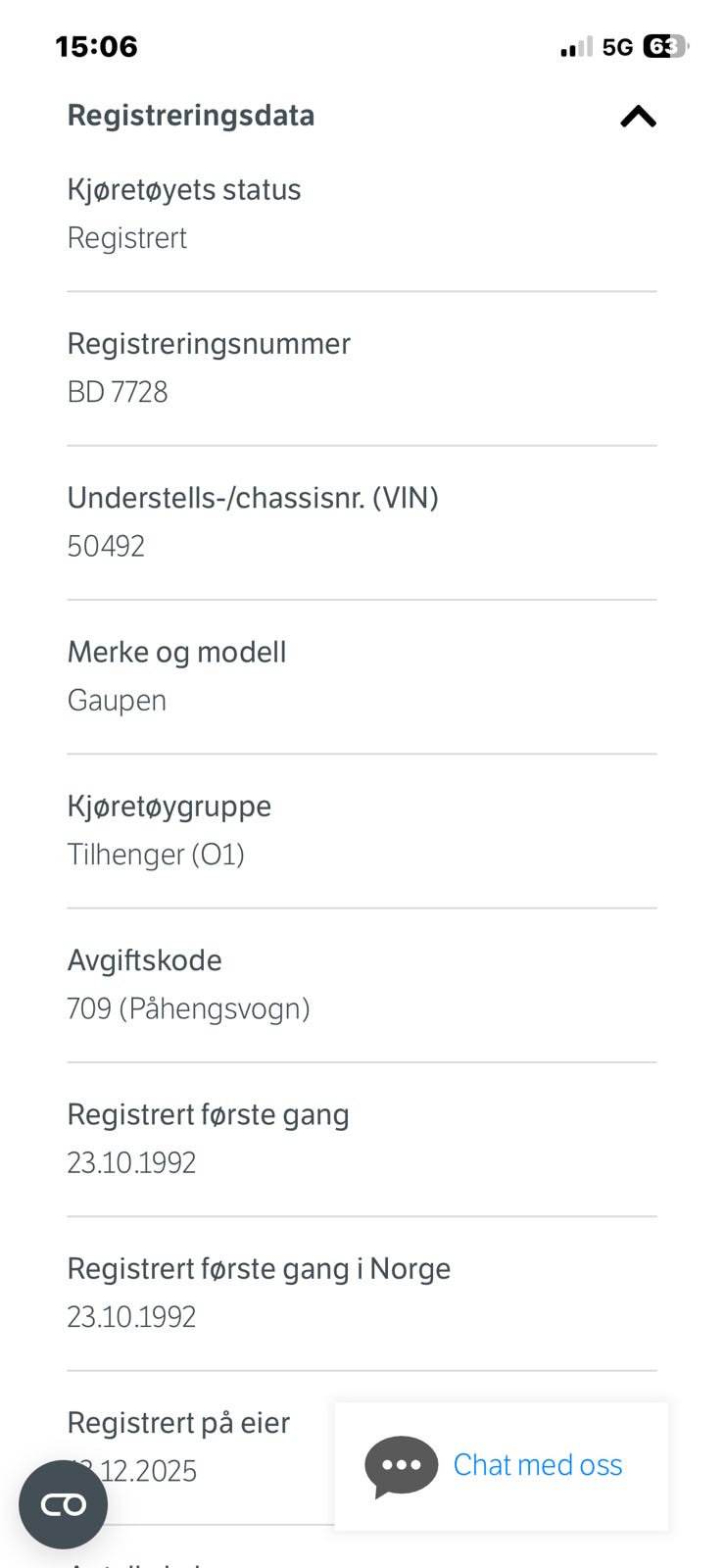Image resolution: width=724 pixels, height=1568 pixels.
Task: Tap the Kjøretøyets status label
Action: [183, 189]
